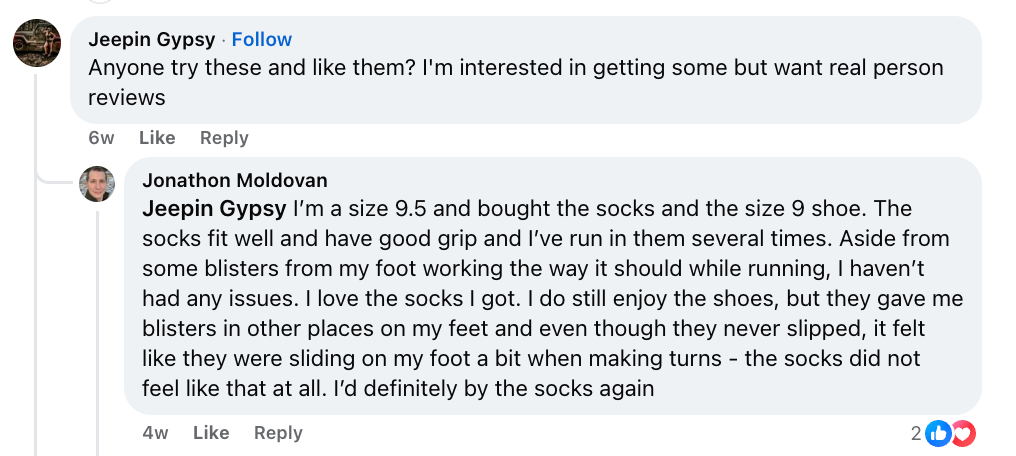Reply to Jeepin Gypsy's comment
This screenshot has width=1016, height=456.
(224, 138)
